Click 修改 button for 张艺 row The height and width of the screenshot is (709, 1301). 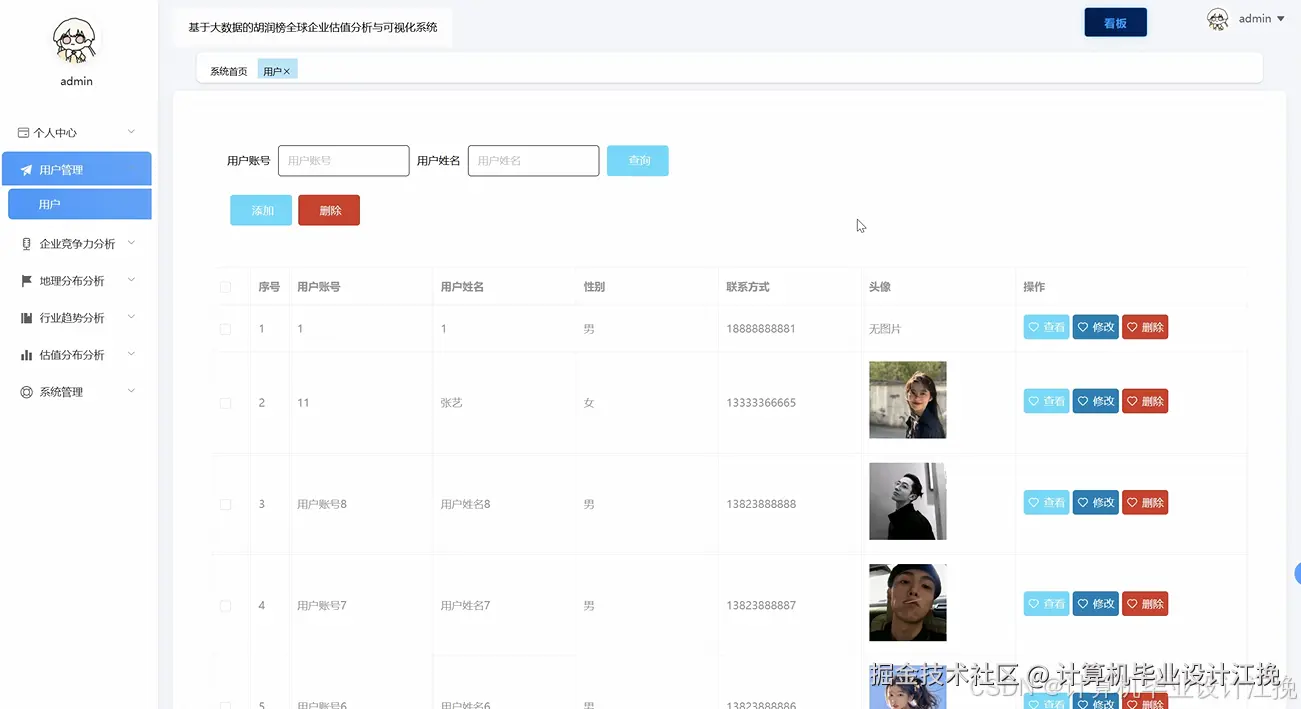click(x=1096, y=401)
